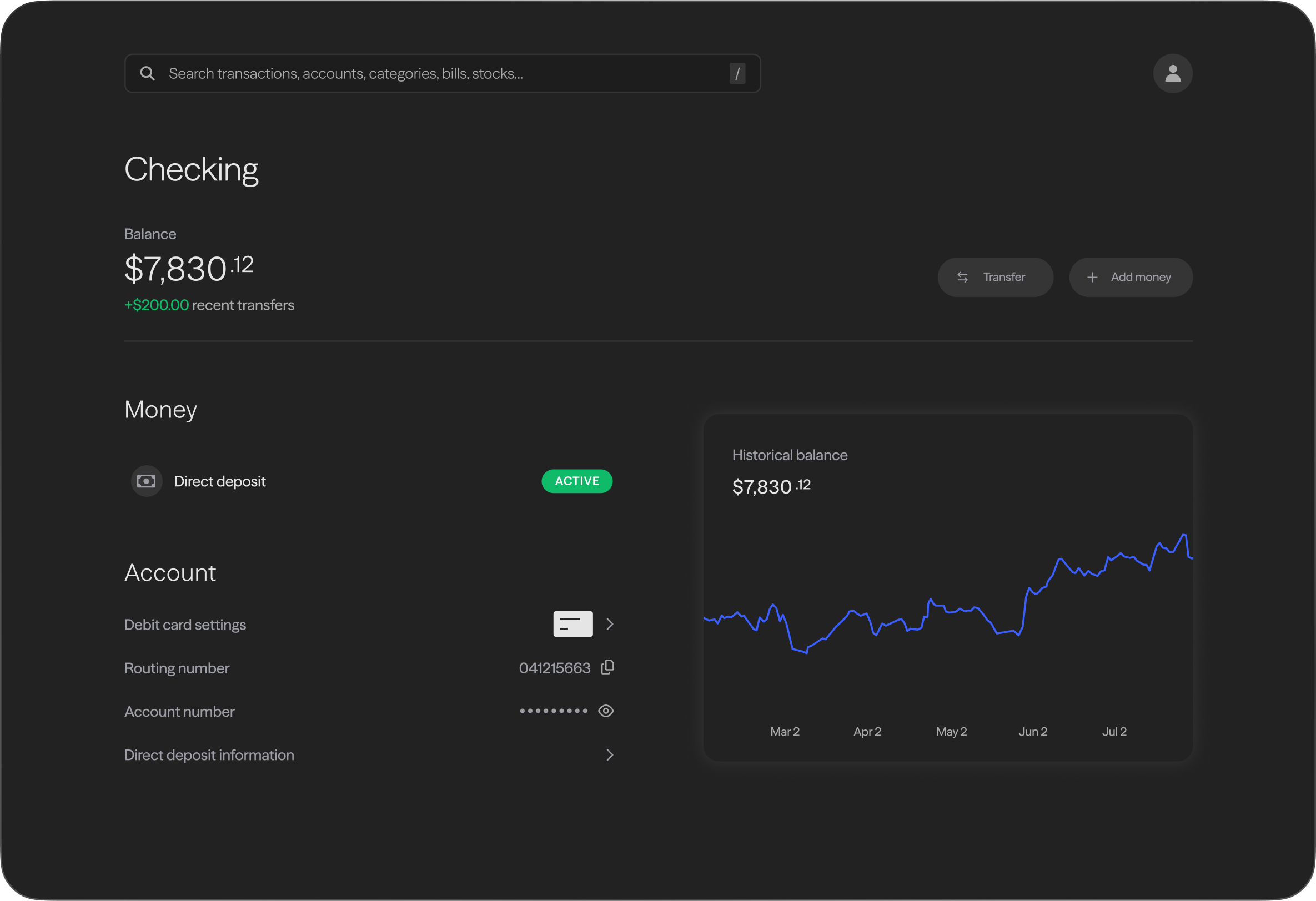Screen dimensions: 1316x901
Task: Expand Debit card settings chevron
Action: 609,624
